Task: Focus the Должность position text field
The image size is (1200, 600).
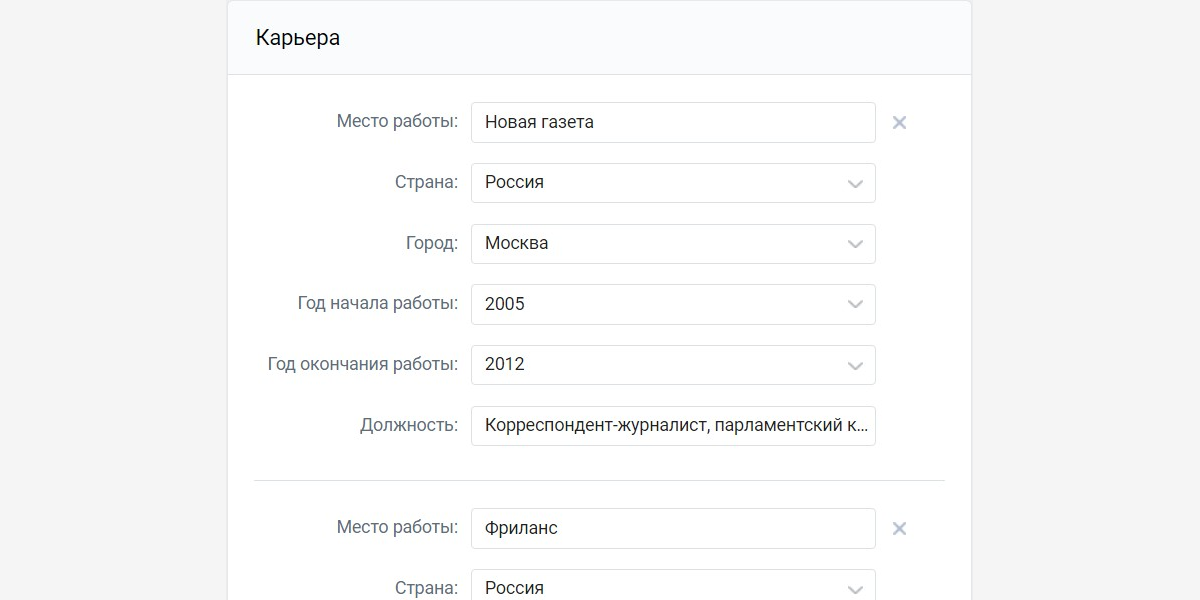Action: [672, 425]
